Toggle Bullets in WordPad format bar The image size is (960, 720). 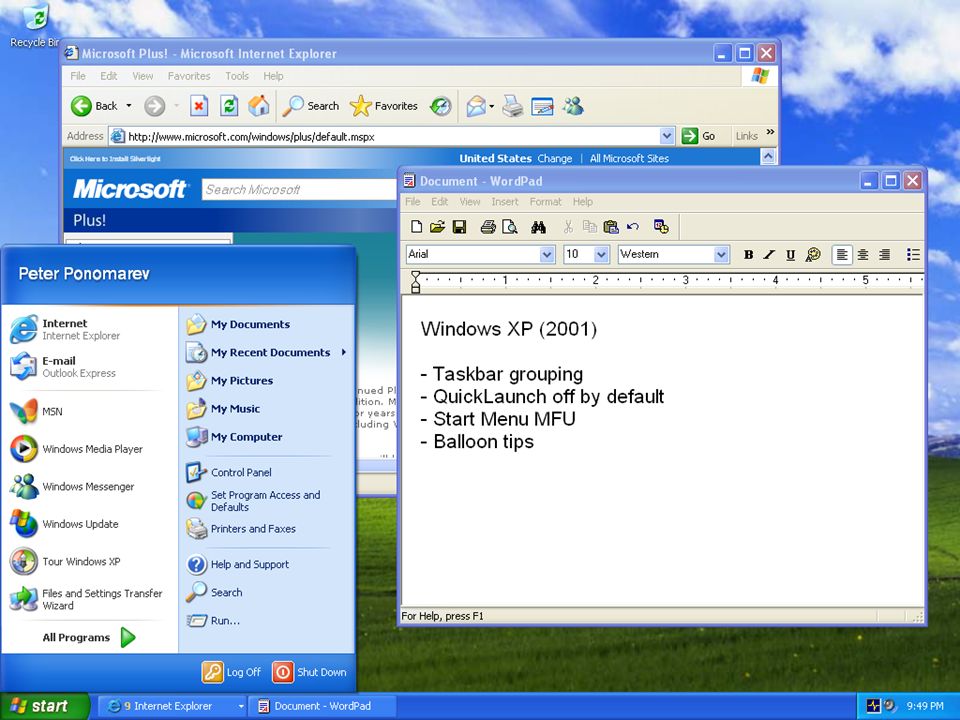pyautogui.click(x=913, y=255)
